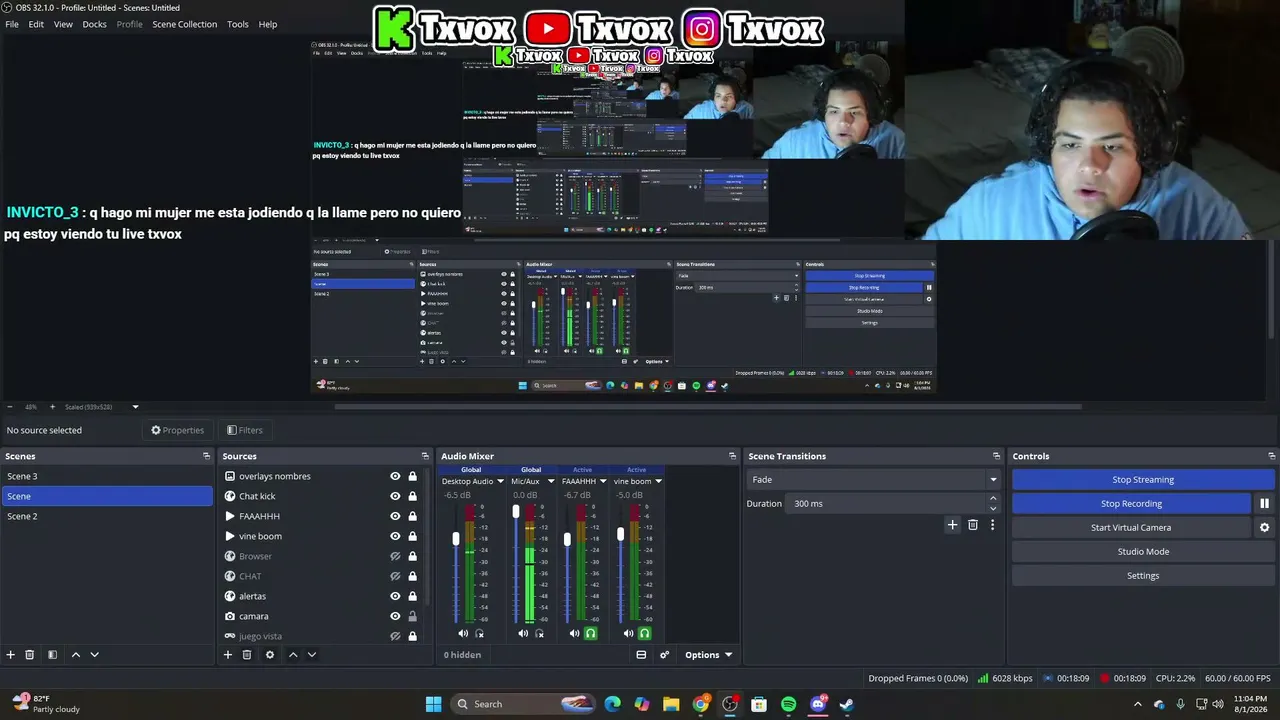This screenshot has width=1280, height=720.
Task: Click the Desktop Audio volume fader
Action: (x=456, y=539)
